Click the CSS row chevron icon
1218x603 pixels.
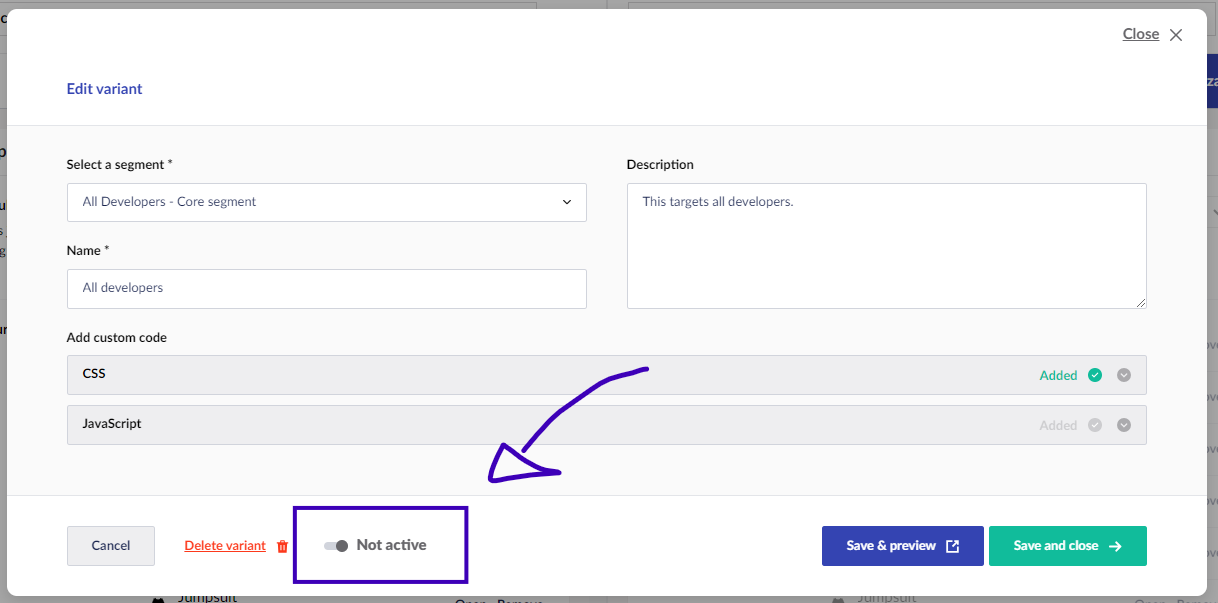[1124, 375]
